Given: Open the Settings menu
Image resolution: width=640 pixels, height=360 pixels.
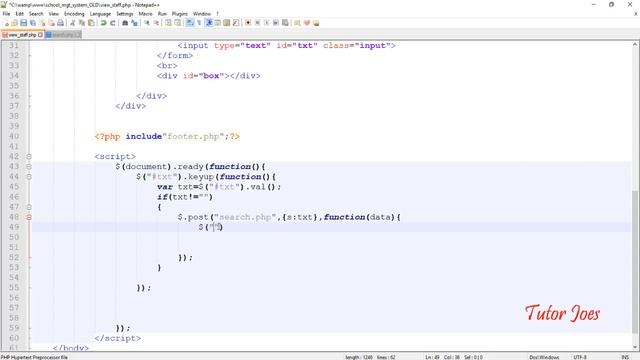Looking at the screenshot, I should click(124, 14).
